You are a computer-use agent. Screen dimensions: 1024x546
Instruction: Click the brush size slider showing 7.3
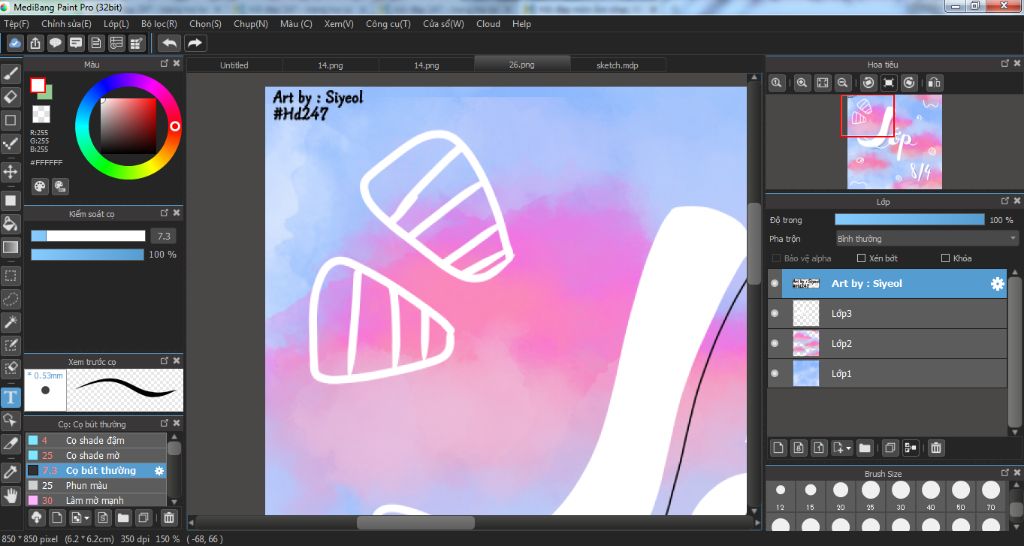[88, 236]
